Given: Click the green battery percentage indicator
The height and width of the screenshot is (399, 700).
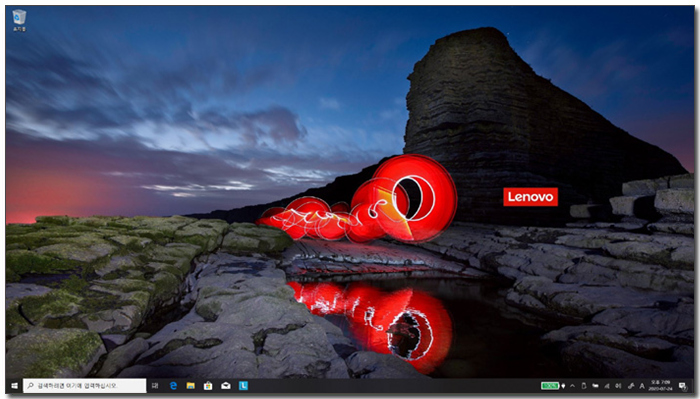Looking at the screenshot, I should click(x=550, y=386).
